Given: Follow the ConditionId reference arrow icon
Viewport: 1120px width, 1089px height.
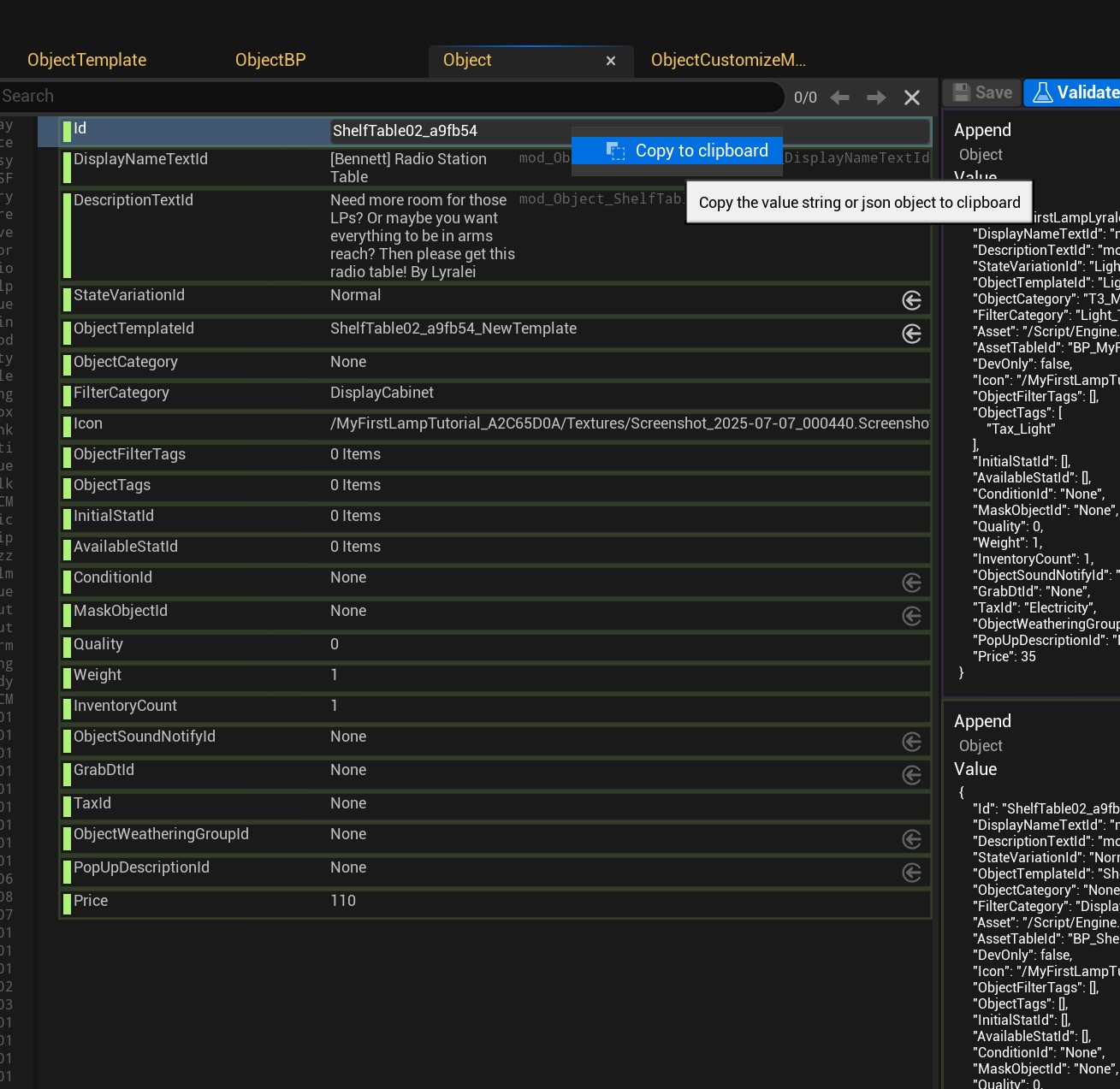Looking at the screenshot, I should point(912,583).
